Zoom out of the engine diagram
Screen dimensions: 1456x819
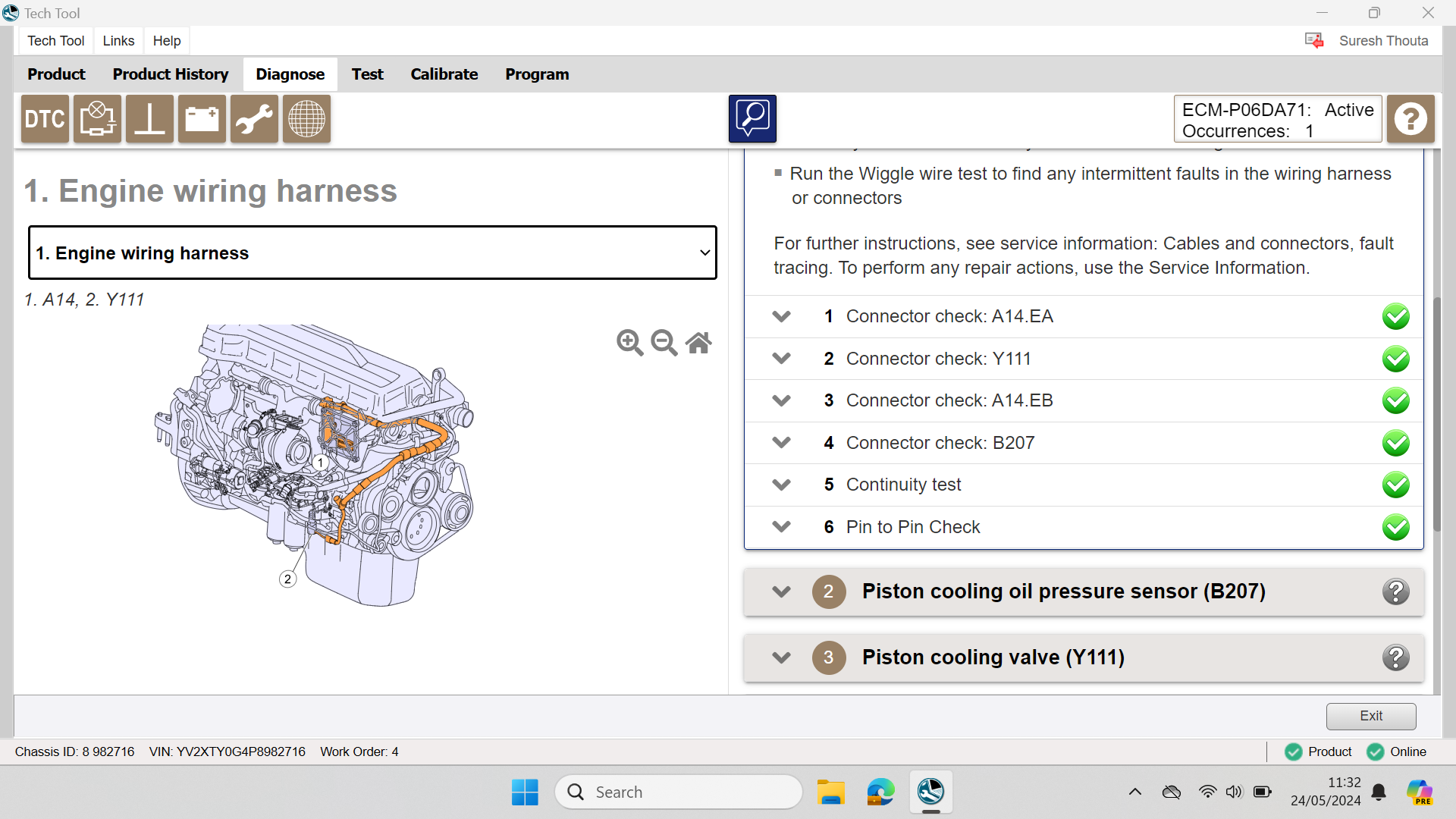(x=664, y=343)
